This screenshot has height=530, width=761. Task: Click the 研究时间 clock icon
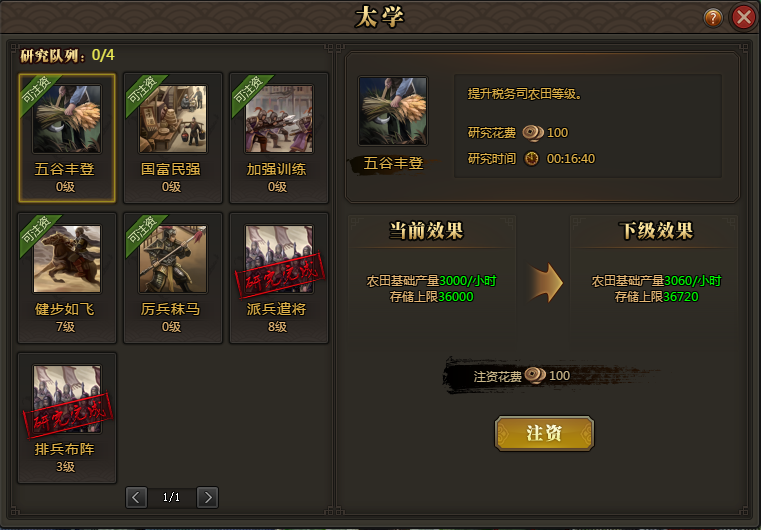tap(532, 159)
